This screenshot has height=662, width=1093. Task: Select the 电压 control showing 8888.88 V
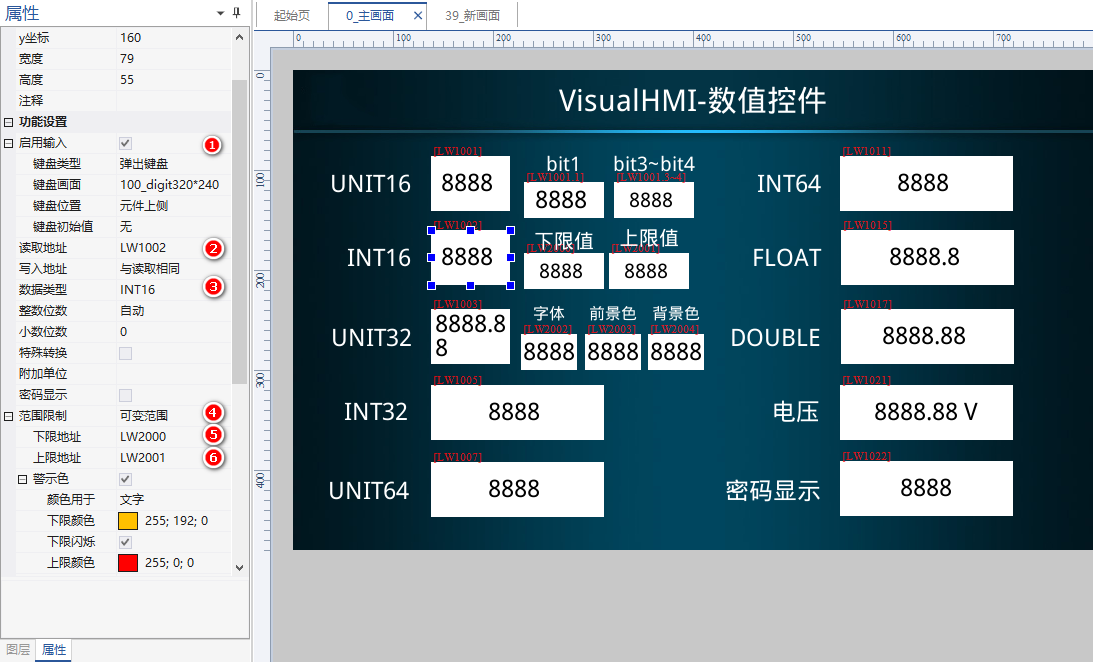926,412
